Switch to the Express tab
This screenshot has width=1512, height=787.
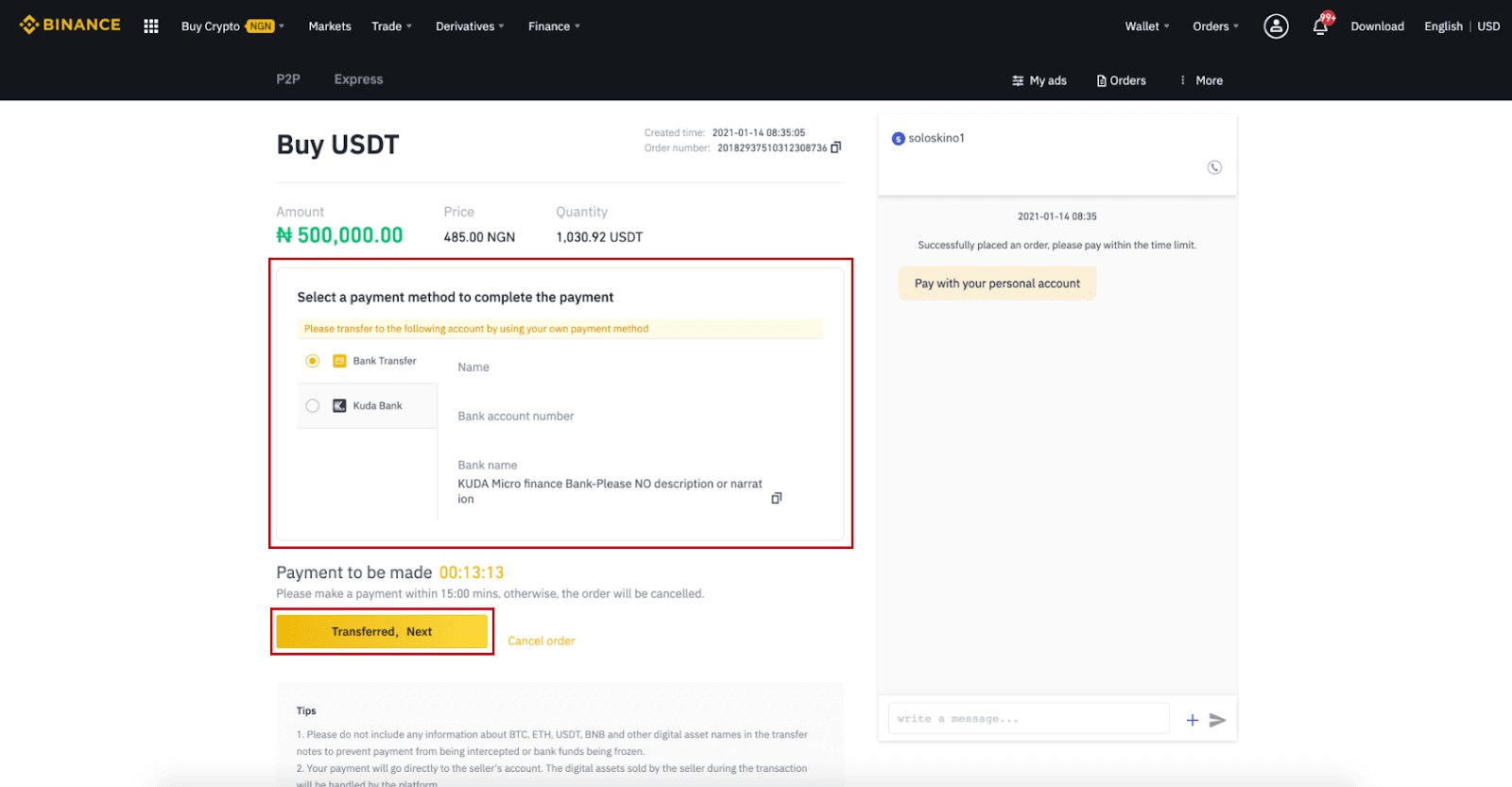point(358,79)
